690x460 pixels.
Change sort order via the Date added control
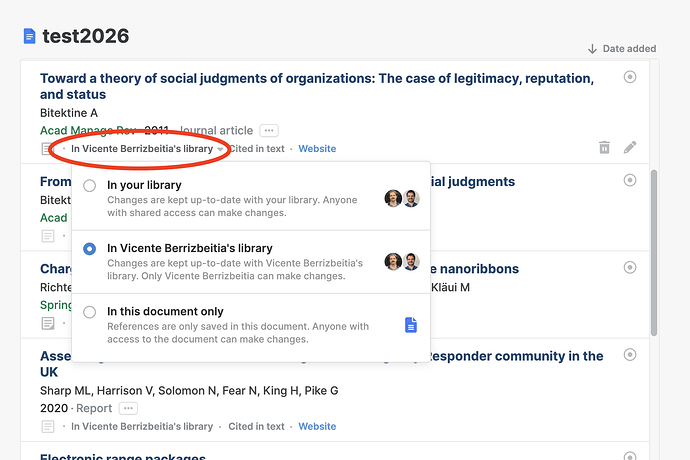click(x=622, y=48)
